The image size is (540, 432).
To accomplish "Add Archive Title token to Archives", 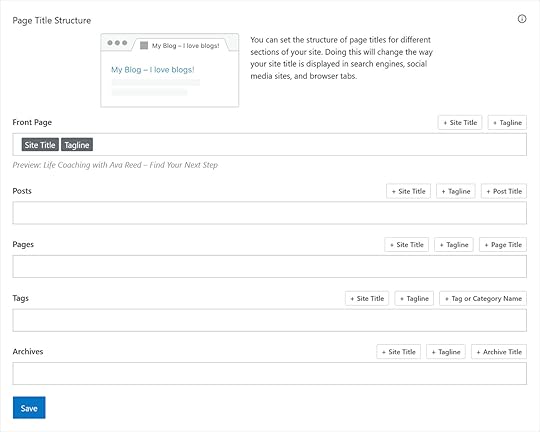I will [x=499, y=352].
